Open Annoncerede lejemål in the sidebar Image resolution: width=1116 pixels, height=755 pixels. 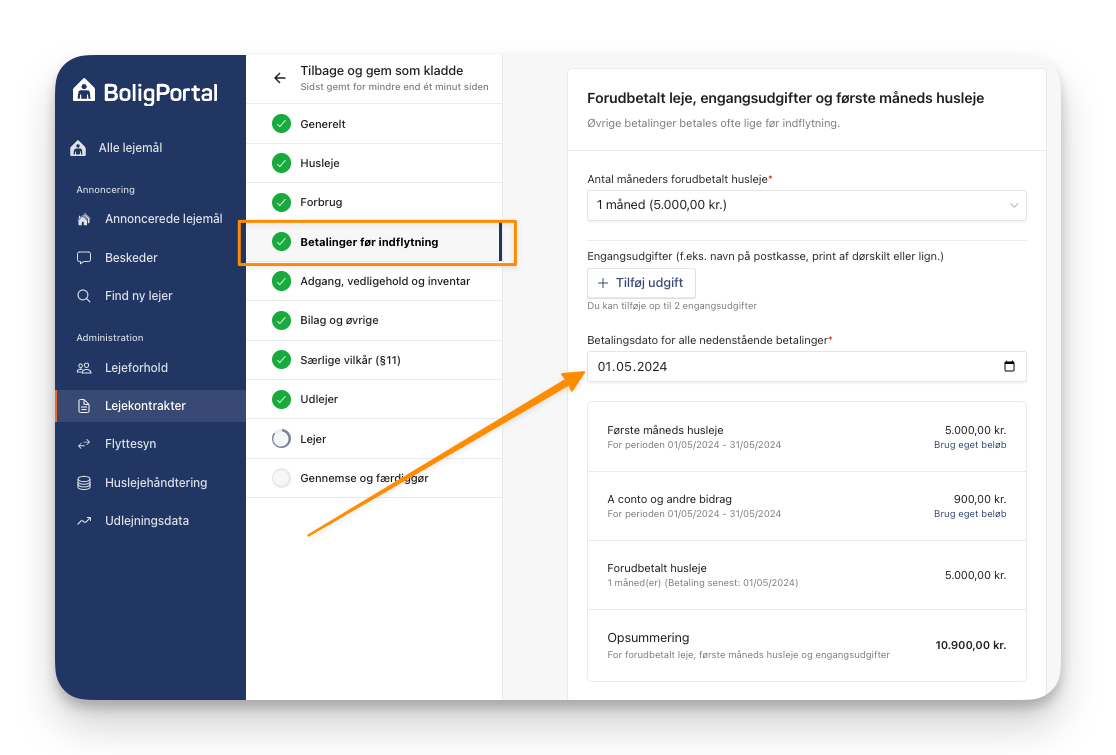(x=150, y=219)
